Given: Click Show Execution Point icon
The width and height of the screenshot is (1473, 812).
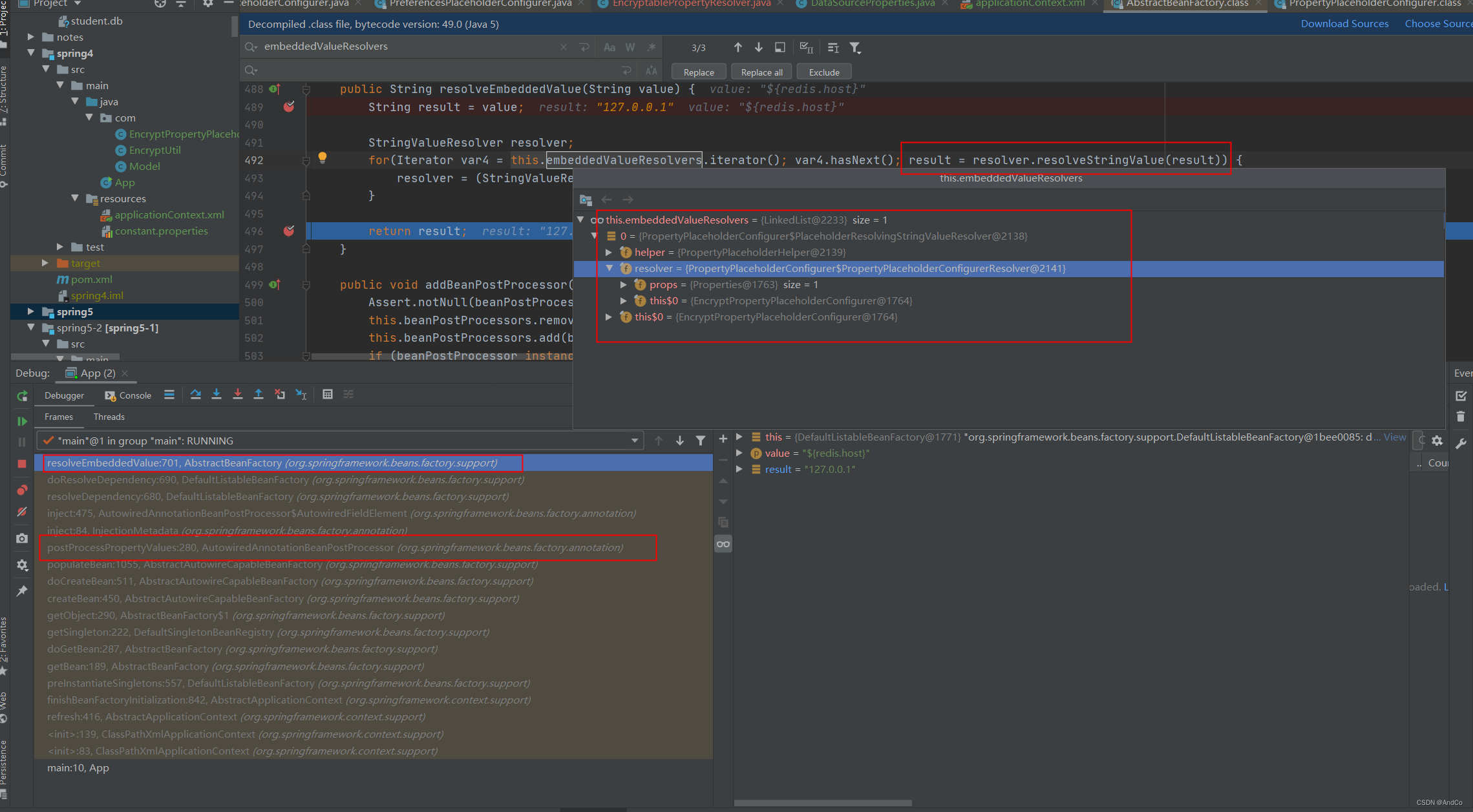Looking at the screenshot, I should (x=169, y=395).
